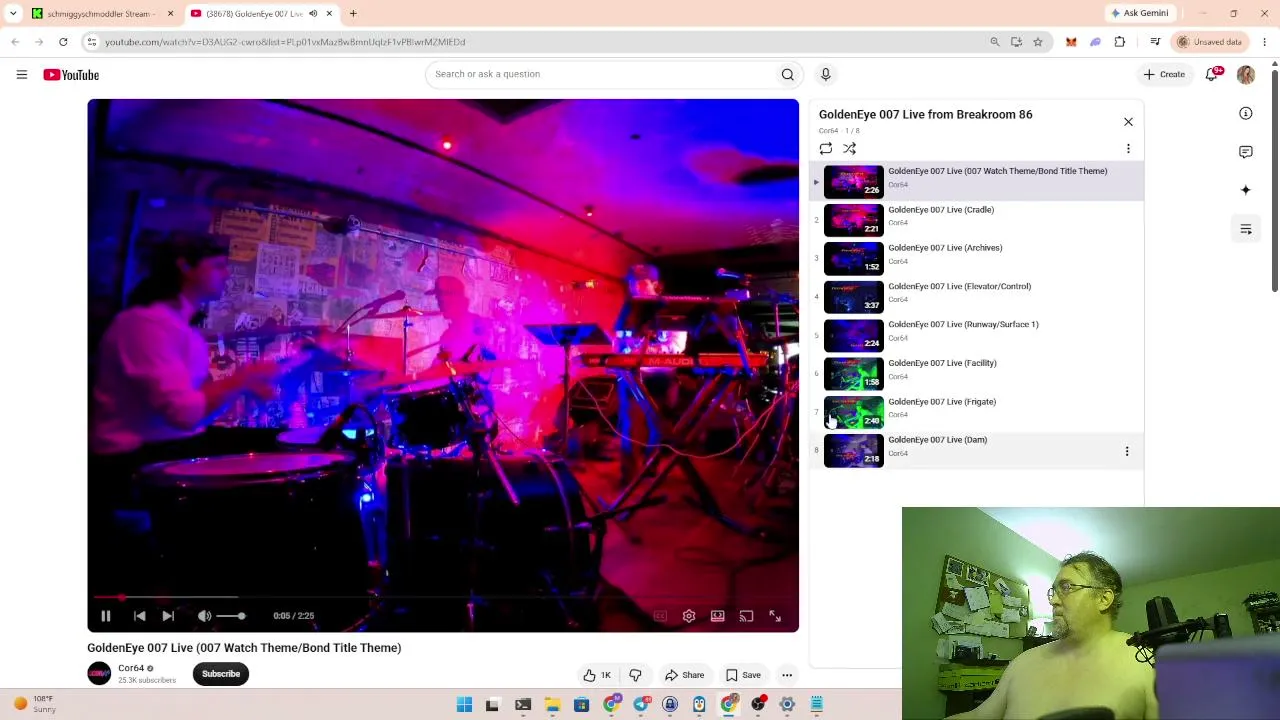Screen dimensions: 1280x720
Task: Open the more actions ellipsis below the video
Action: pos(787,675)
